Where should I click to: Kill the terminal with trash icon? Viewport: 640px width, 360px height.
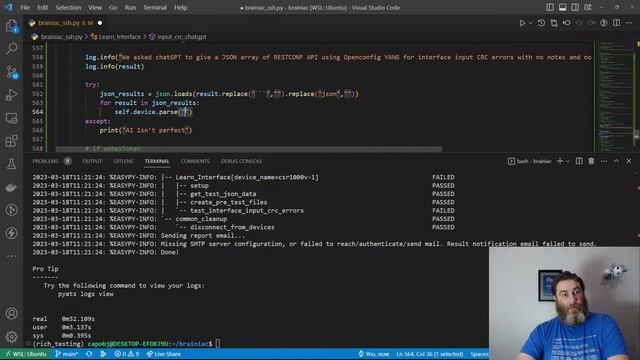591,161
